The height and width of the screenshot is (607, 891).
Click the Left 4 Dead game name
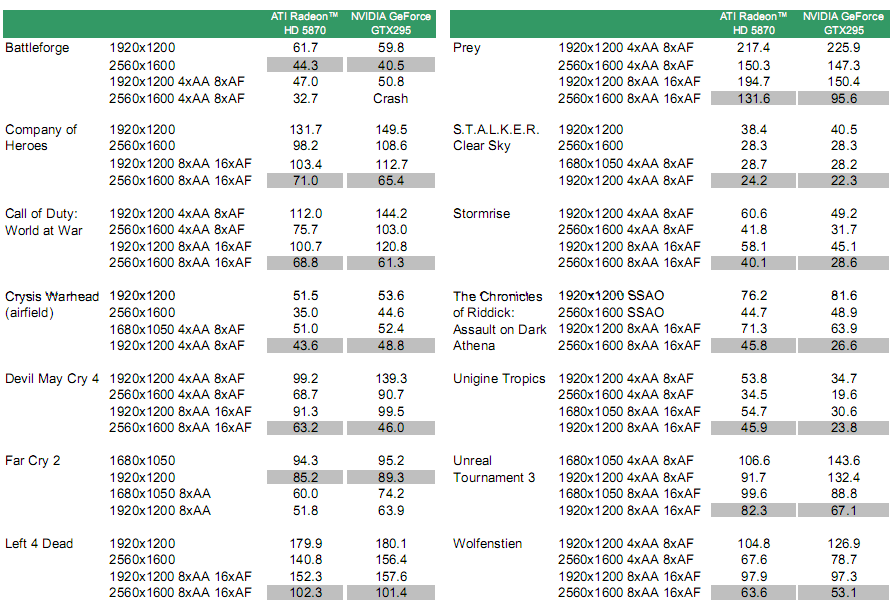[39, 544]
